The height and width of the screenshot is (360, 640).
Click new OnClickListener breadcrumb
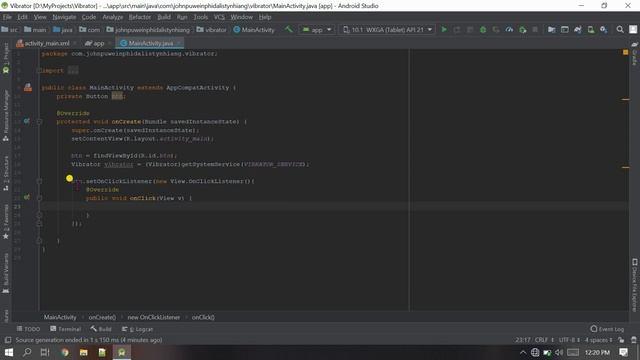coord(153,317)
